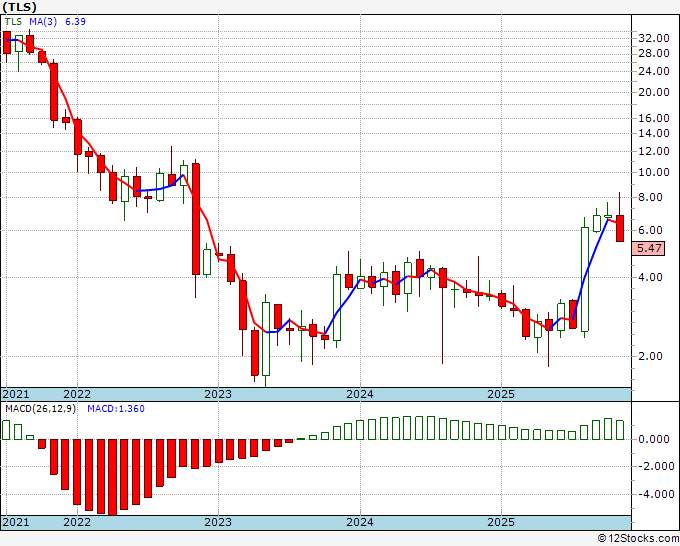Click the MACD(26,12,9) indicator label
The height and width of the screenshot is (546, 680).
click(40, 409)
